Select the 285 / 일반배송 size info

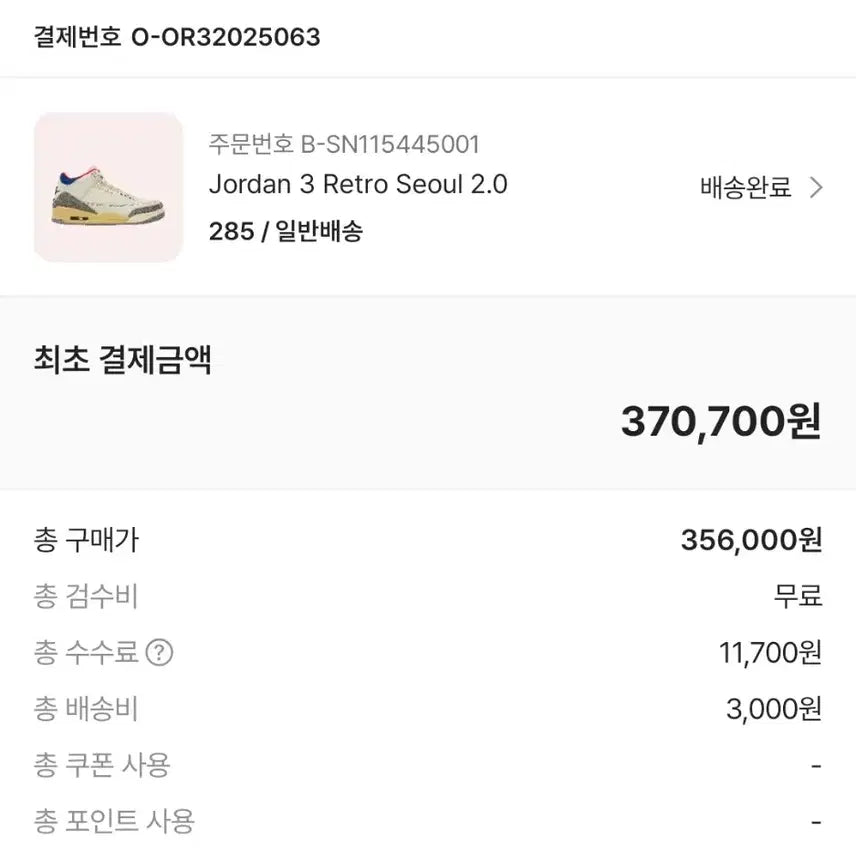[x=288, y=231]
